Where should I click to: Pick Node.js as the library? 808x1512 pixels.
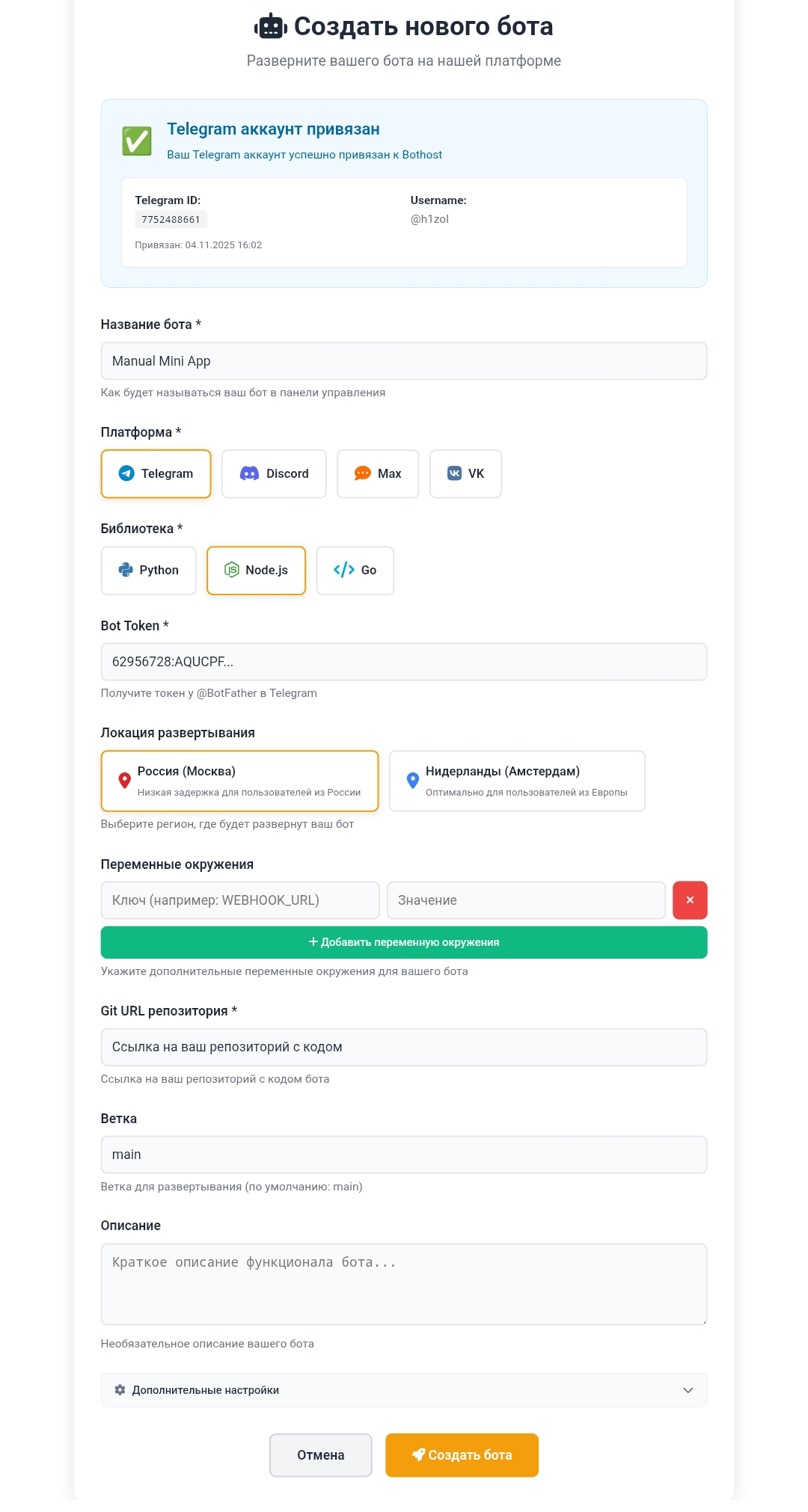pyautogui.click(x=256, y=570)
